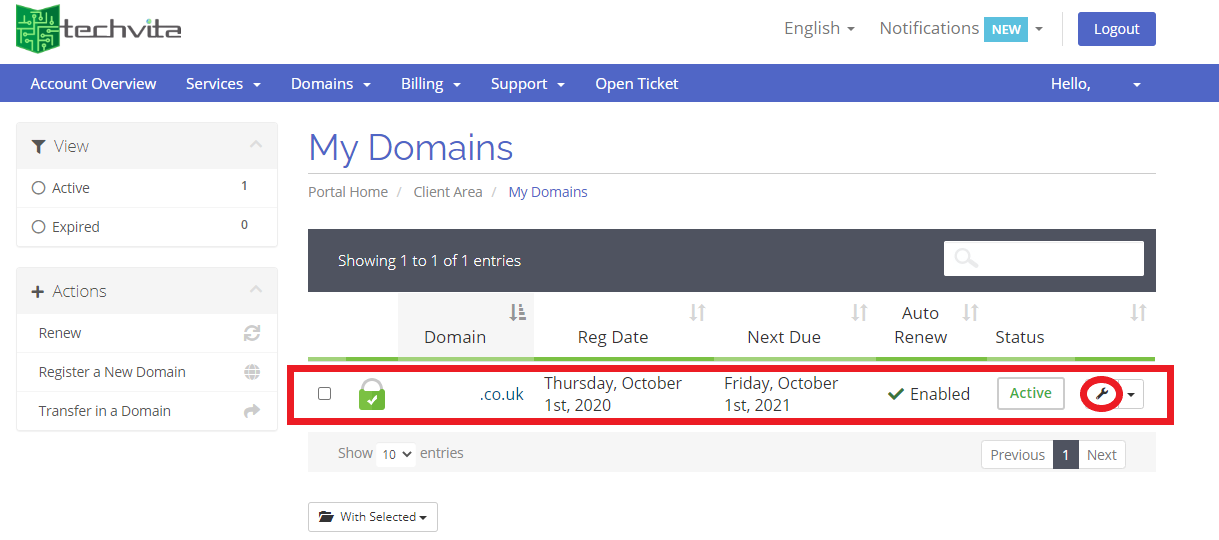Collapse the View panel chevron
This screenshot has width=1219, height=540.
(256, 145)
